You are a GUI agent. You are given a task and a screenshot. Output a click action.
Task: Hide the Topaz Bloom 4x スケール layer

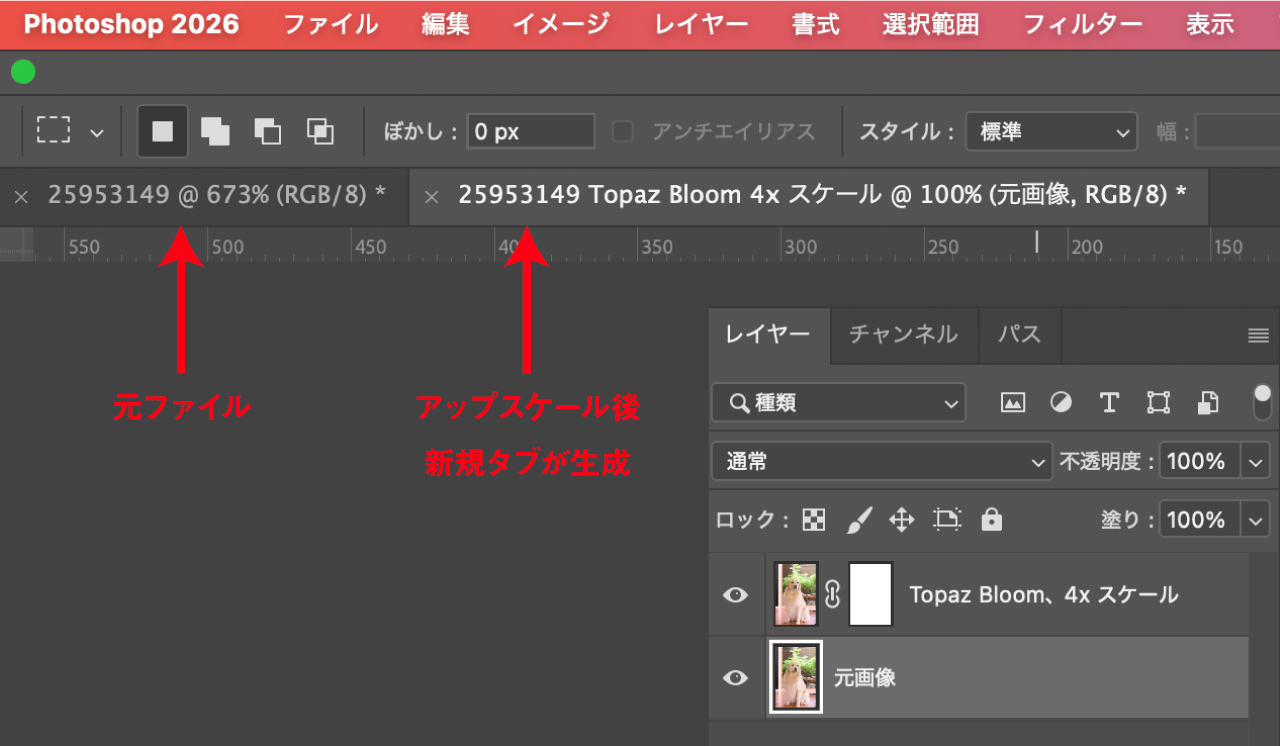click(735, 594)
